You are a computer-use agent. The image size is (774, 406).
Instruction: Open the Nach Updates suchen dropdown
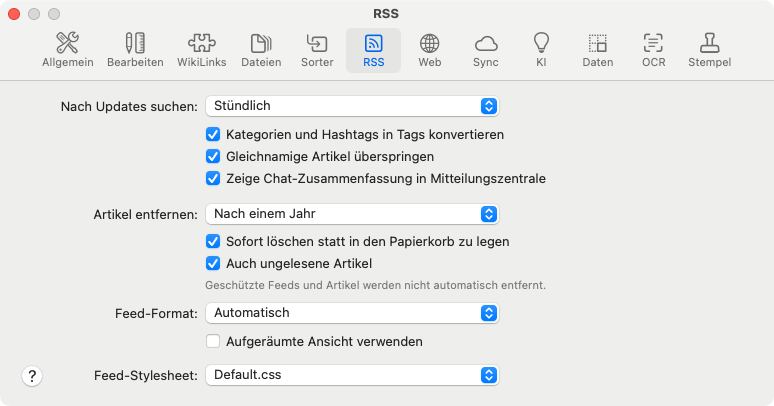tap(351, 105)
